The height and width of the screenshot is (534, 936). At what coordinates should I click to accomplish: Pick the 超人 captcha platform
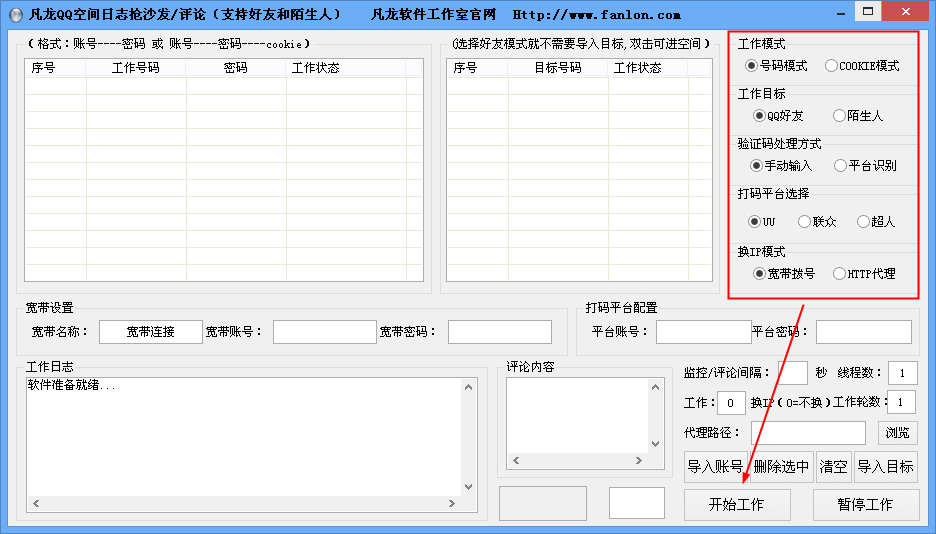(x=876, y=221)
